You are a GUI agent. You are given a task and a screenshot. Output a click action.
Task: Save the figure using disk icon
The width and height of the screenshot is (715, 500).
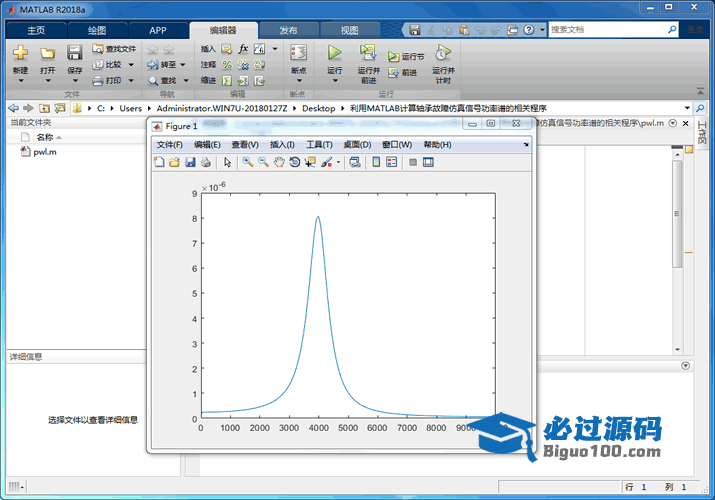pyautogui.click(x=190, y=162)
